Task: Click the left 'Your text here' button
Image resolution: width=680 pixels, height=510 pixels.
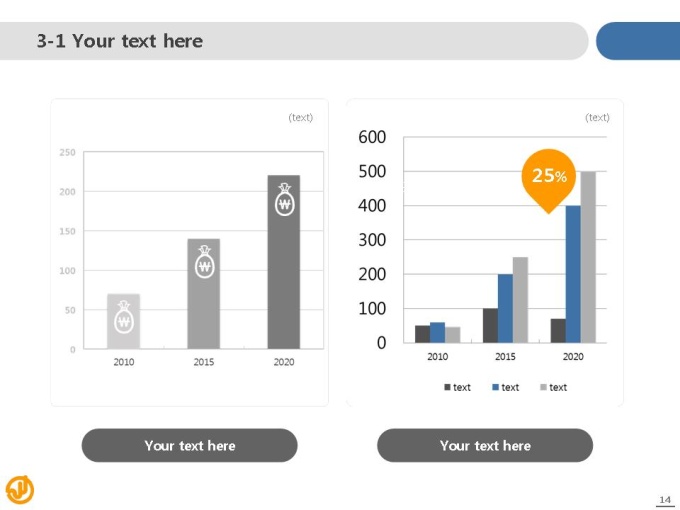Action: click(x=190, y=445)
